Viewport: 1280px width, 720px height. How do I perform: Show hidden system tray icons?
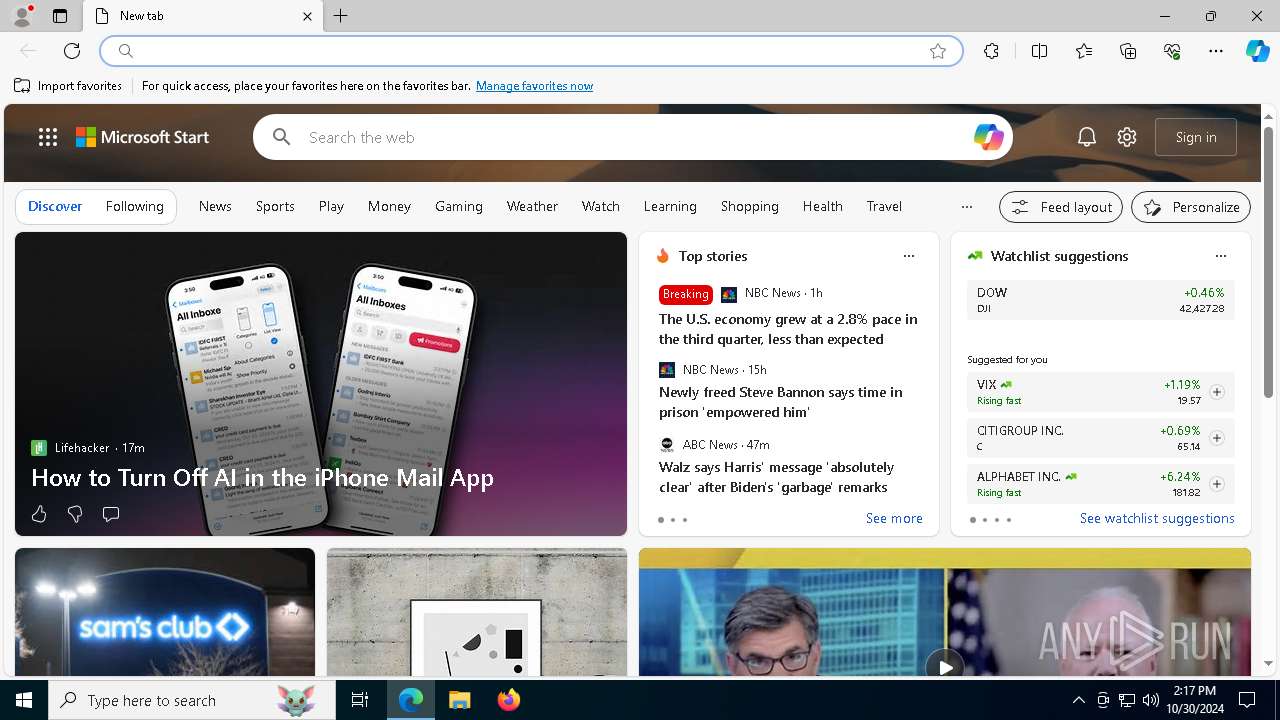1078,700
